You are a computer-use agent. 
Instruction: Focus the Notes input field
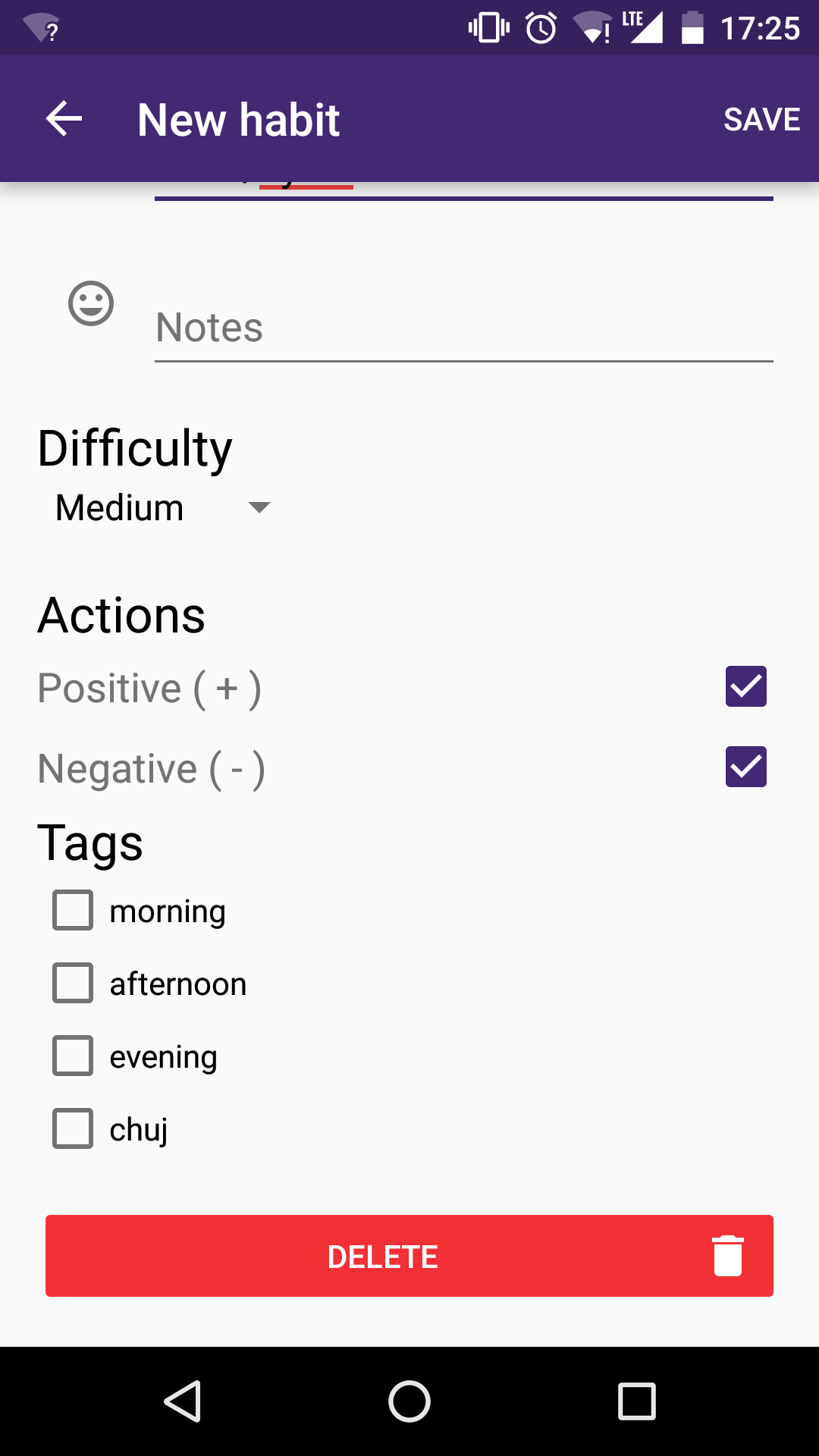pos(463,328)
